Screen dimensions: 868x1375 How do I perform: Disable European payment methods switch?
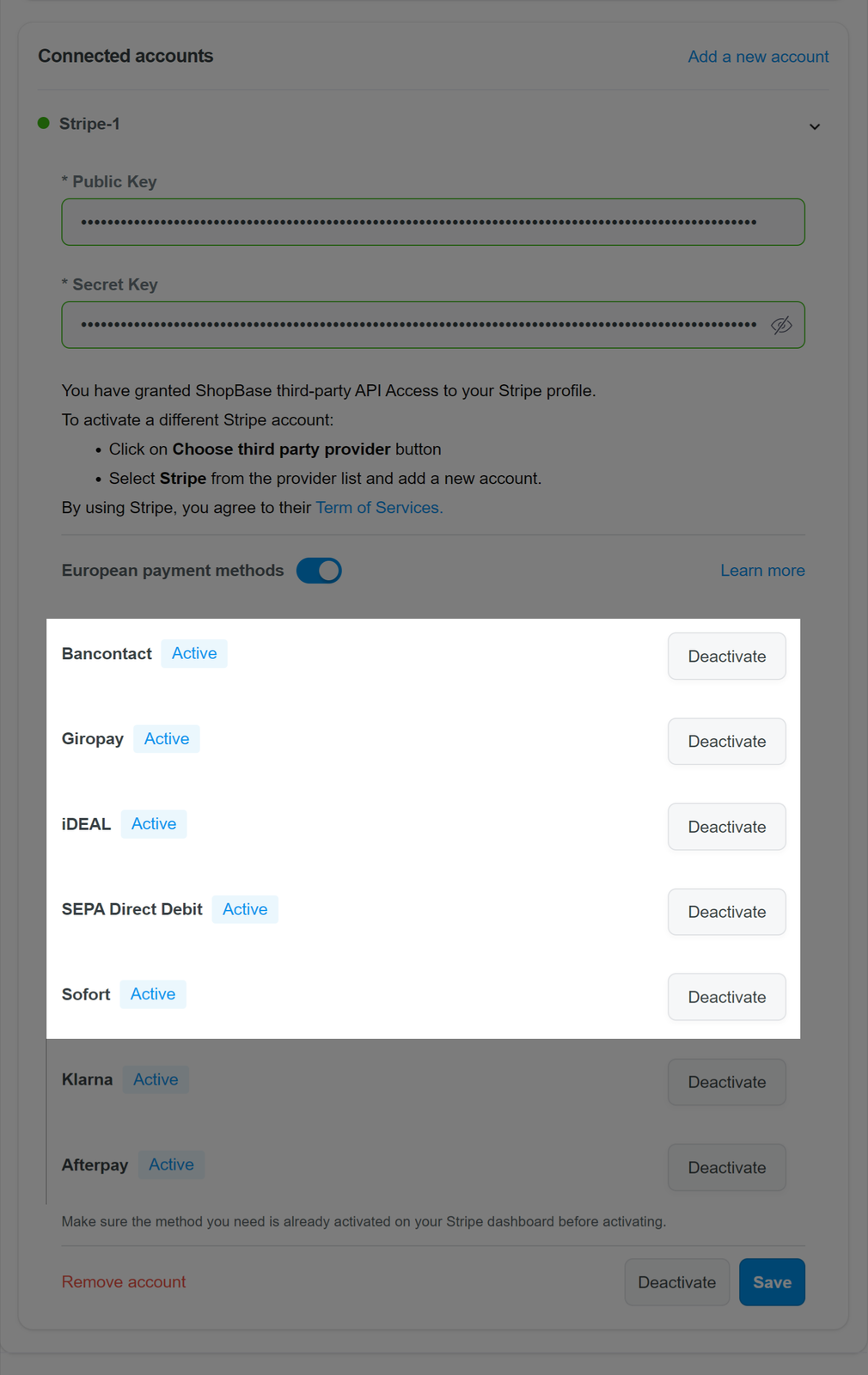319,571
